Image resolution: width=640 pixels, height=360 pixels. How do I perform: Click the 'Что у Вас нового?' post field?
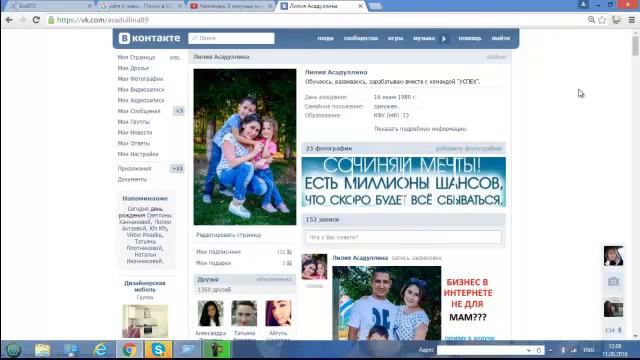[403, 237]
